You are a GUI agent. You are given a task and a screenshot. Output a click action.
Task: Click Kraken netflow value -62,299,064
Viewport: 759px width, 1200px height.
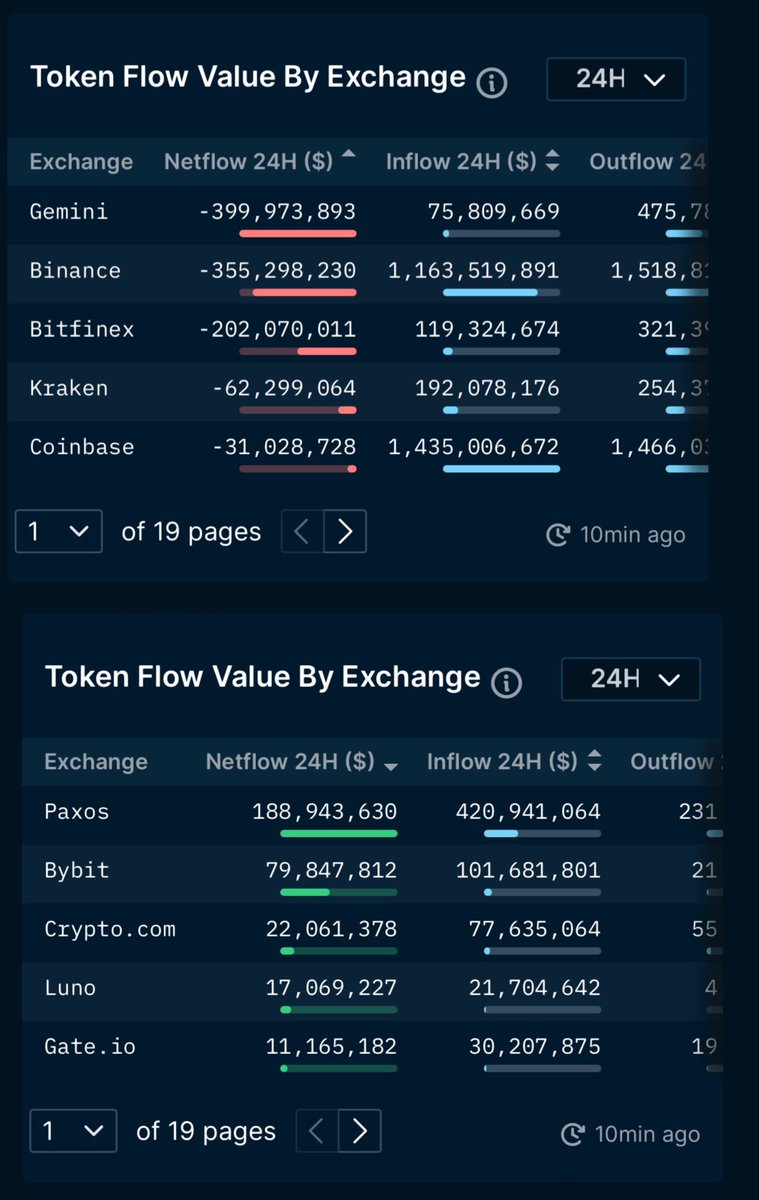284,388
